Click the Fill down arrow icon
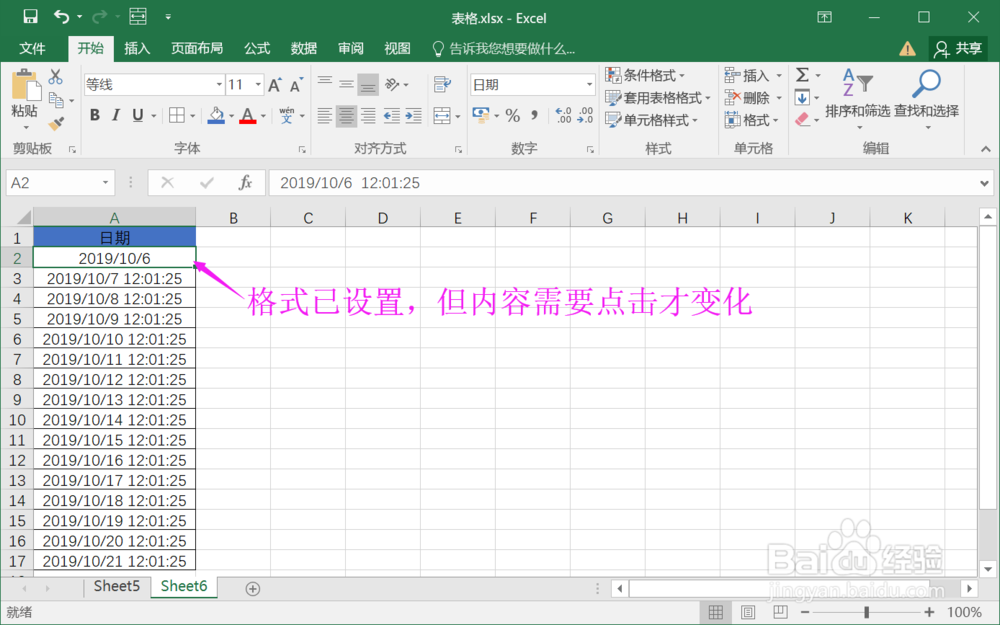Image resolution: width=1000 pixels, height=625 pixels. (802, 98)
